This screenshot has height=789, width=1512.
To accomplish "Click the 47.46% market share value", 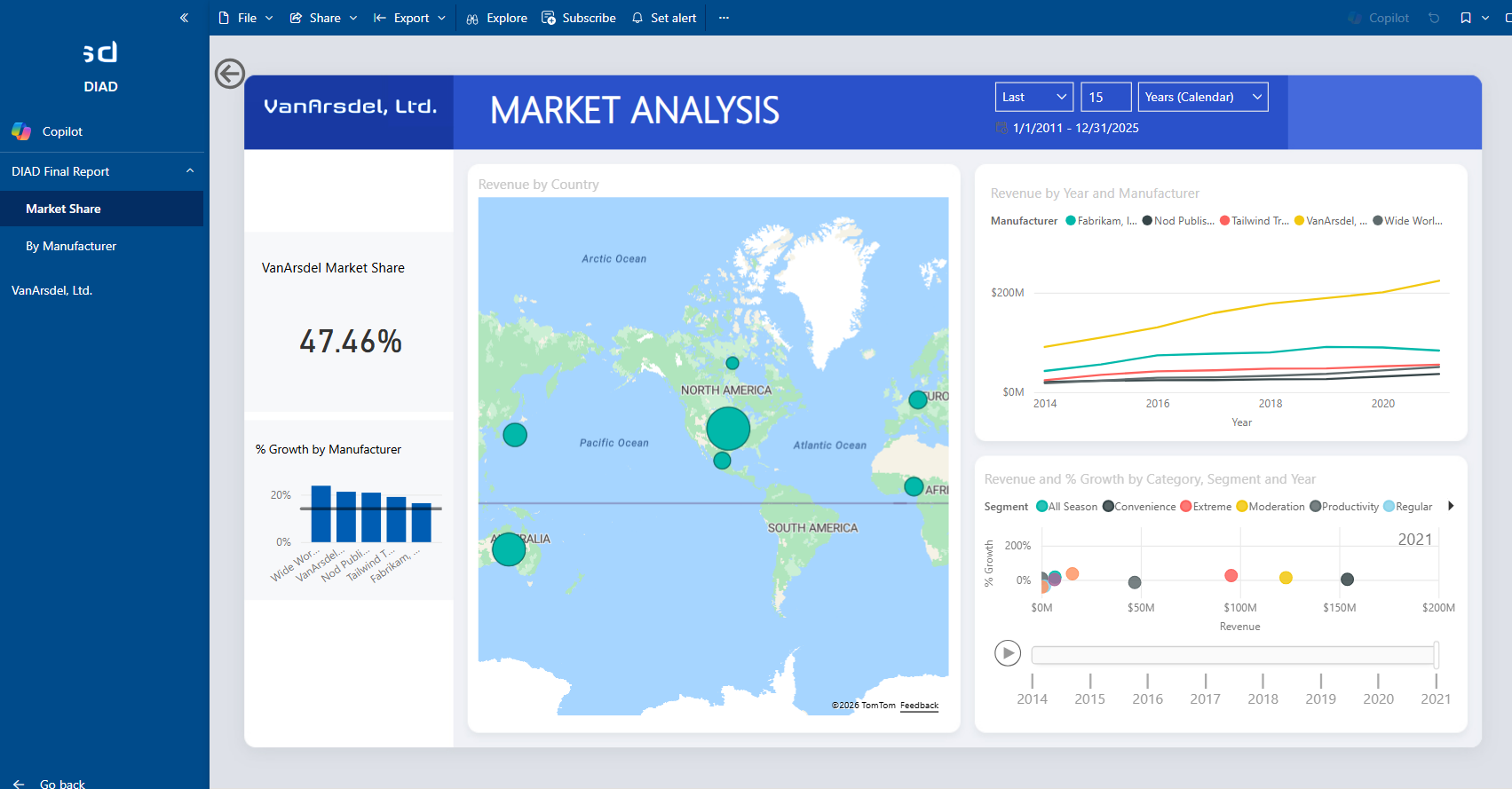I will coord(351,342).
